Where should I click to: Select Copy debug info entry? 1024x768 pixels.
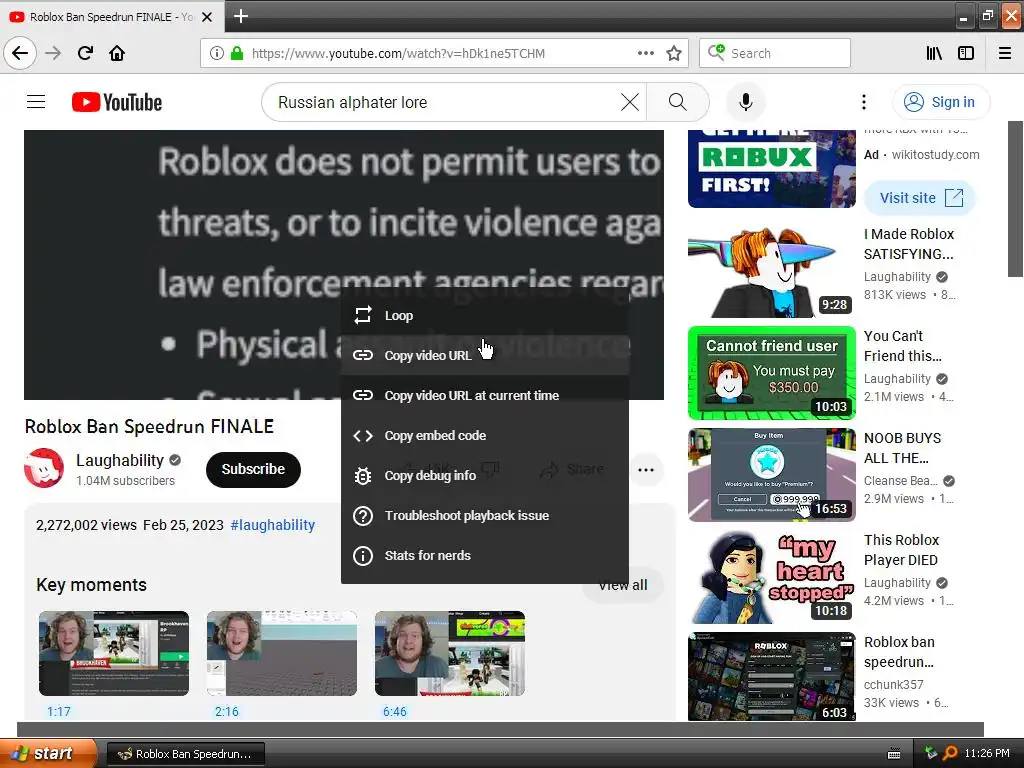(485, 475)
